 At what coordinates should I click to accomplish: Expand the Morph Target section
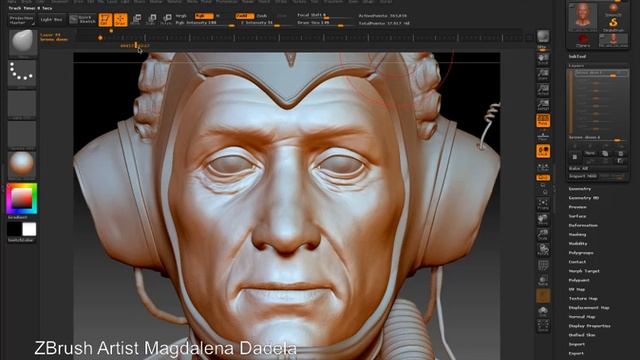(x=584, y=271)
